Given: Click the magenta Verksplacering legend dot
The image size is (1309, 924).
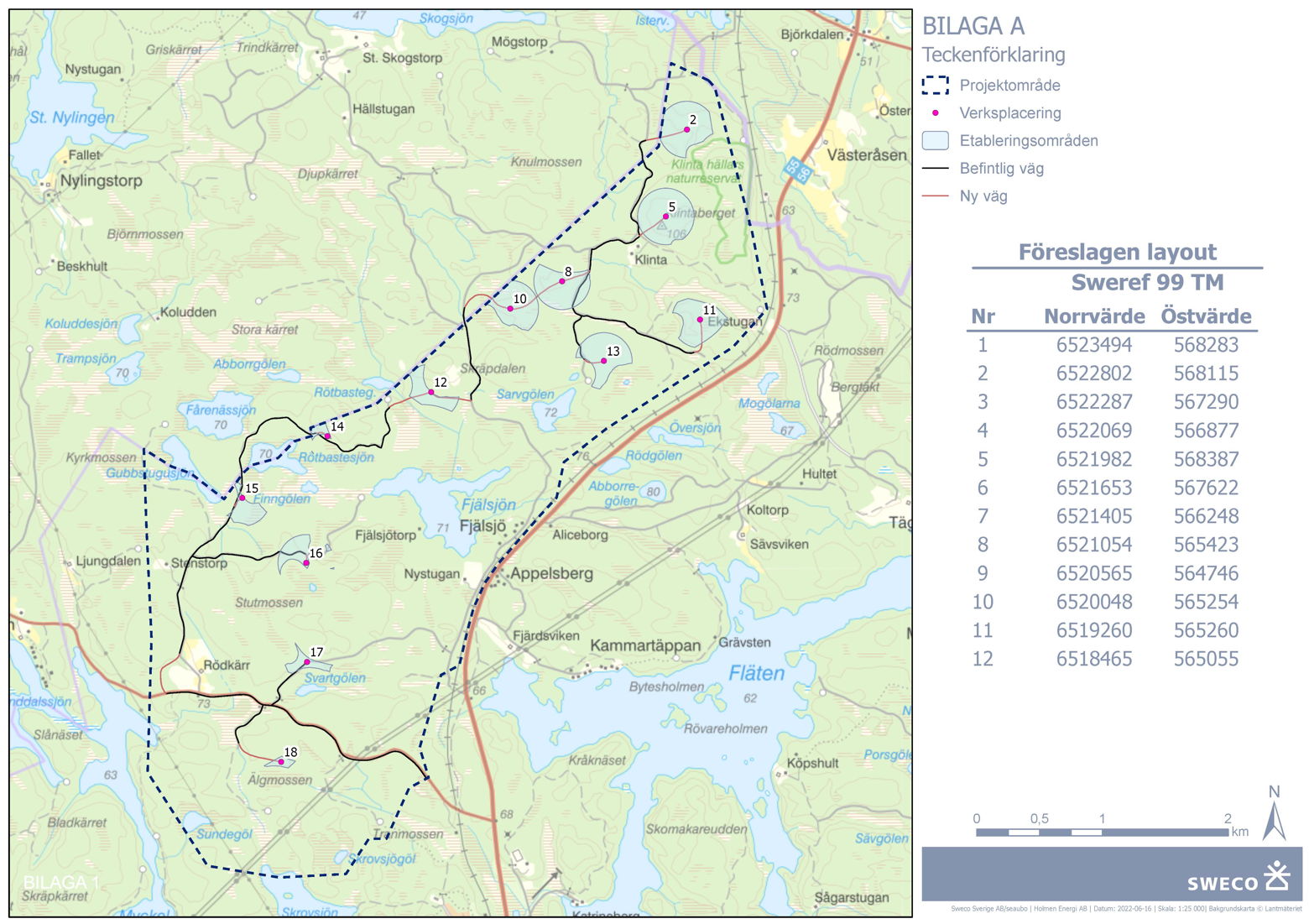Looking at the screenshot, I should click(x=936, y=113).
